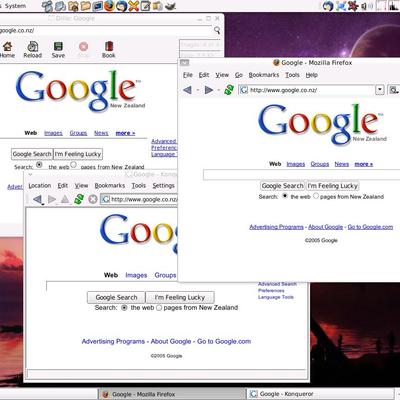
Task: Launch GIMP from the top panel
Action: [x=170, y=6]
